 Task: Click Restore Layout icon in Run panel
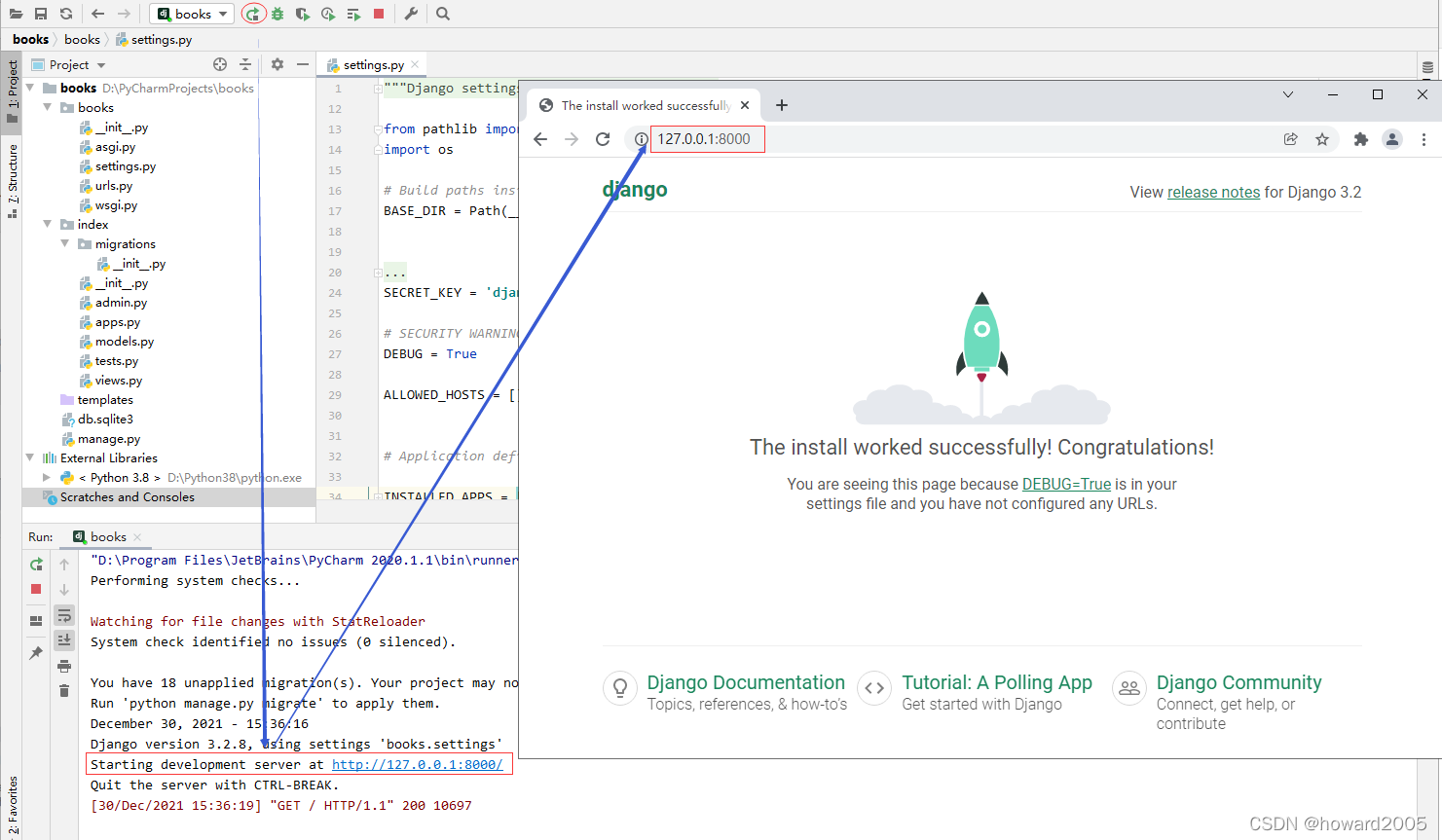[x=36, y=621]
